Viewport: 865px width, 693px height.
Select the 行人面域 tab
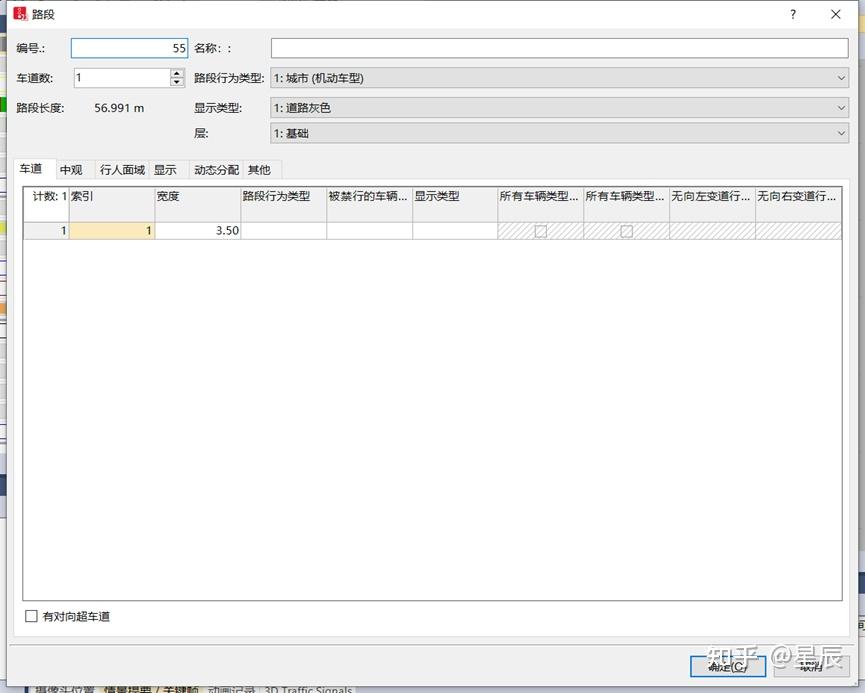(121, 169)
